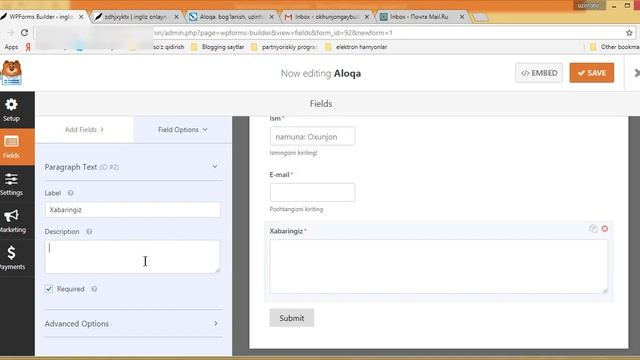Open the elektron hamyonlar bookmark folder
The width and height of the screenshot is (640, 360).
click(x=357, y=47)
